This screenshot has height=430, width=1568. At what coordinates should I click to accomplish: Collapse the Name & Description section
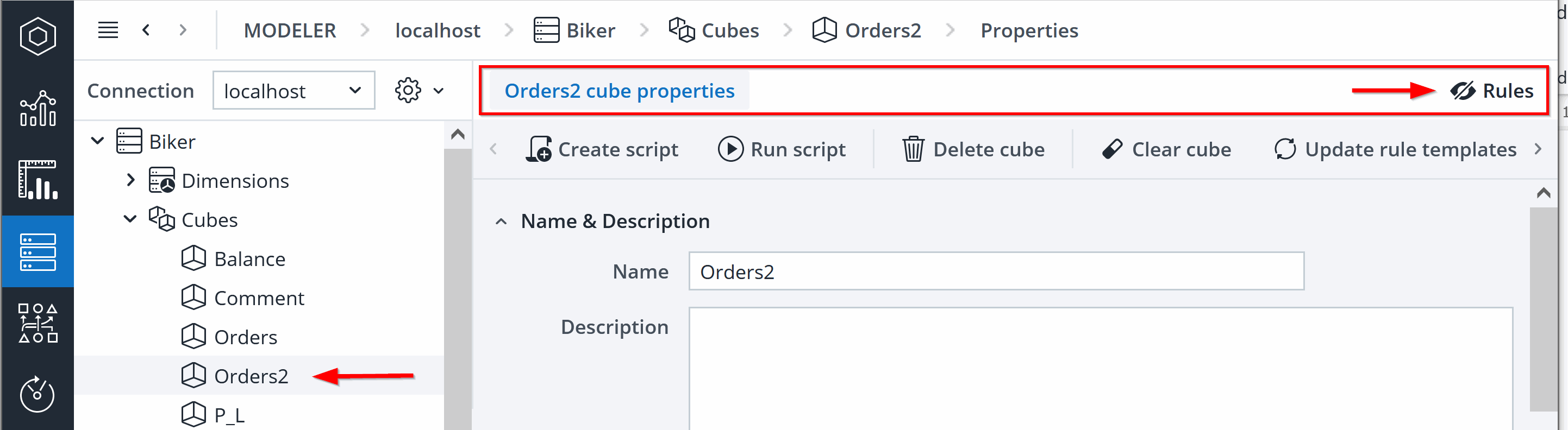pos(501,221)
